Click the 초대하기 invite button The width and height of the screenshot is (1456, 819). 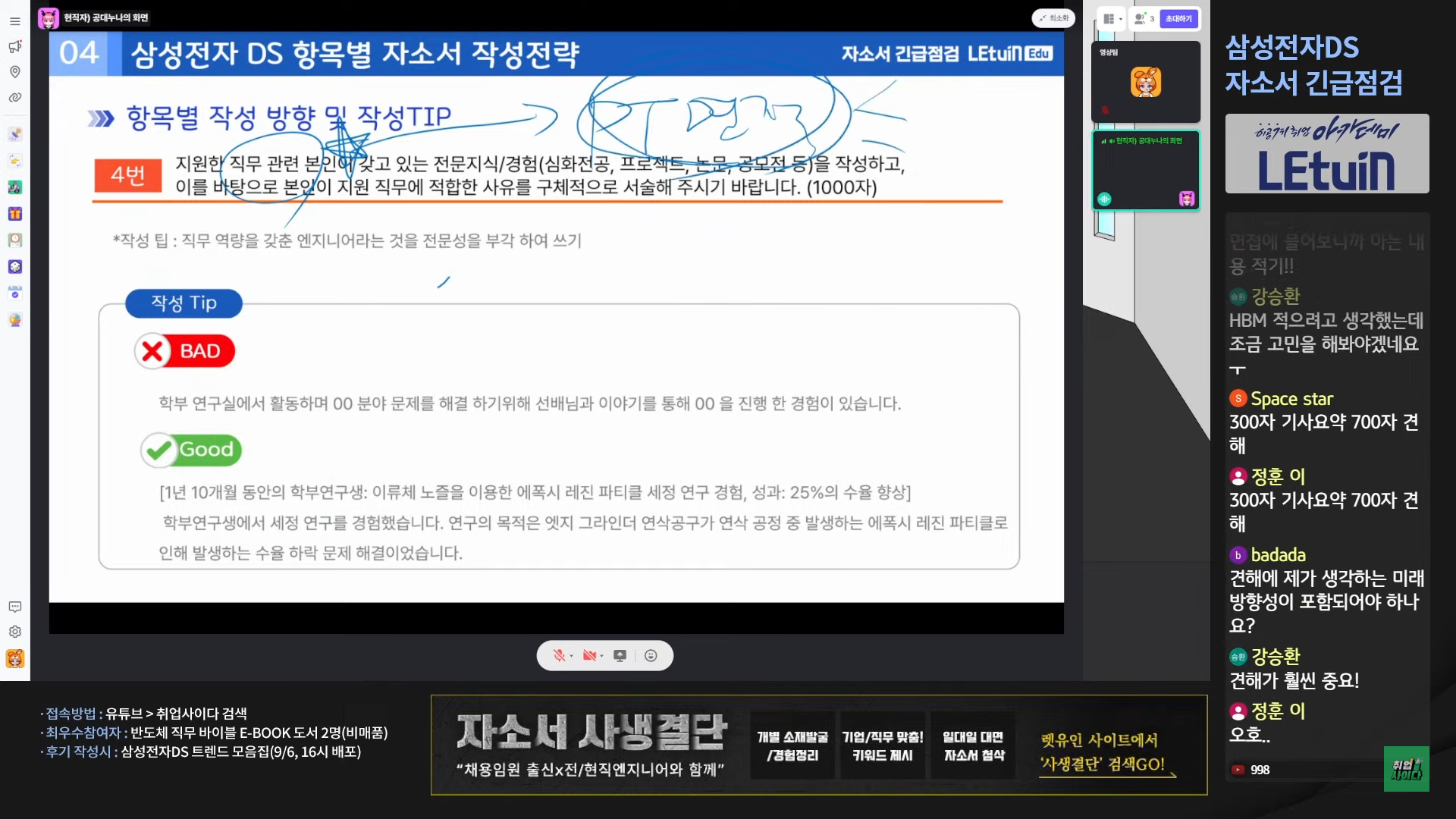point(1178,19)
